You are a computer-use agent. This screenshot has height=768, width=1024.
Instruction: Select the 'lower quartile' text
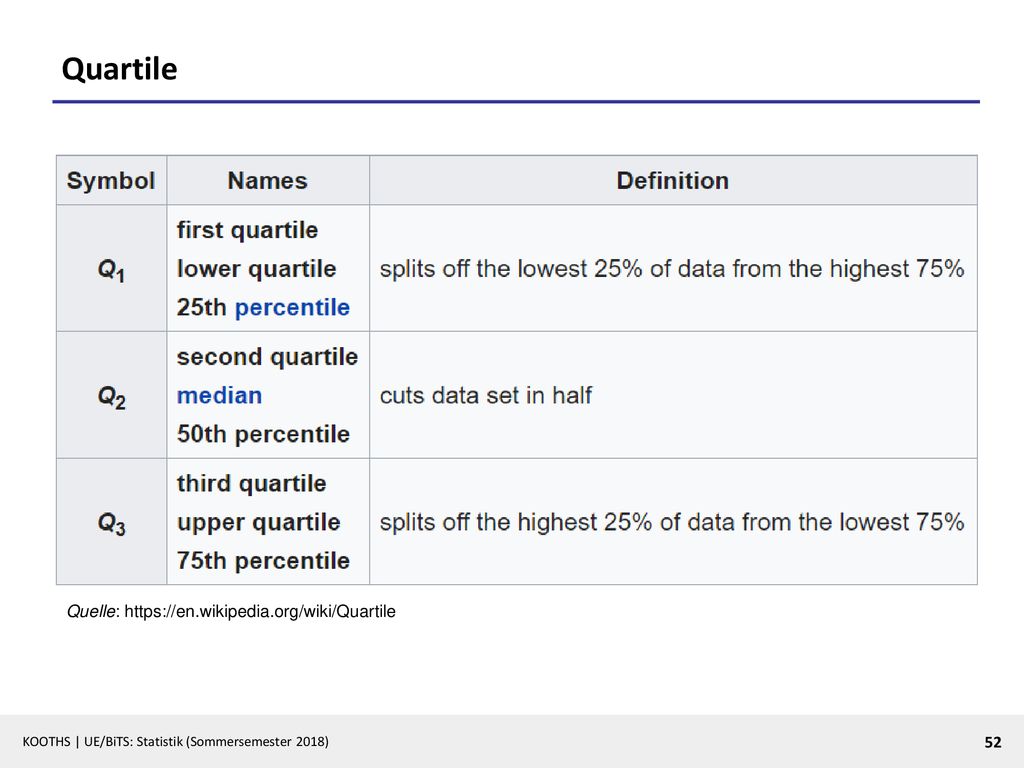coord(257,269)
